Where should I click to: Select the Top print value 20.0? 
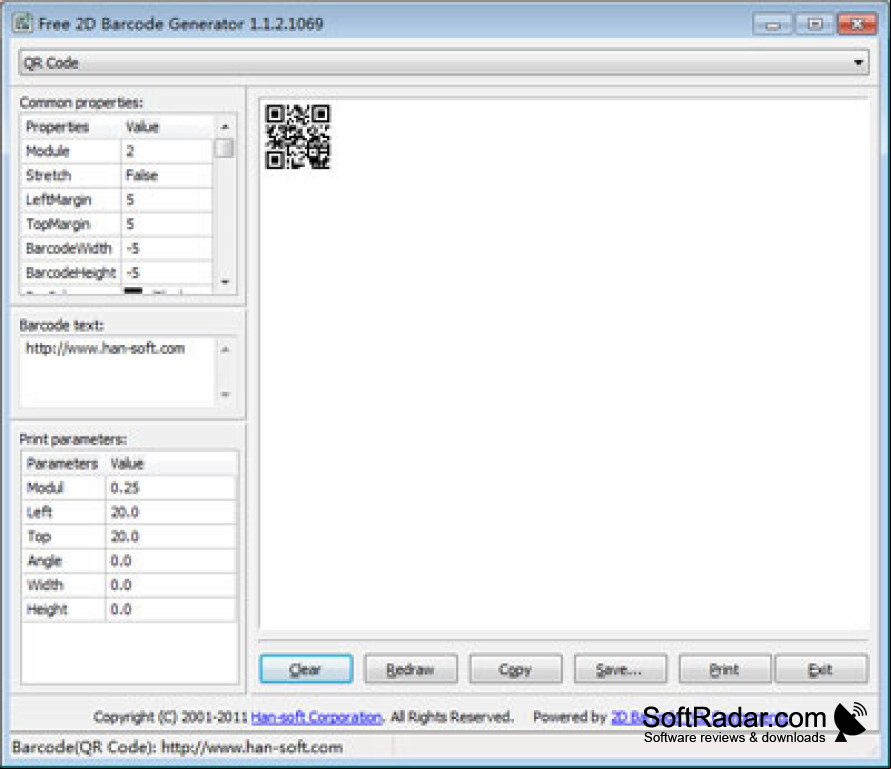170,537
